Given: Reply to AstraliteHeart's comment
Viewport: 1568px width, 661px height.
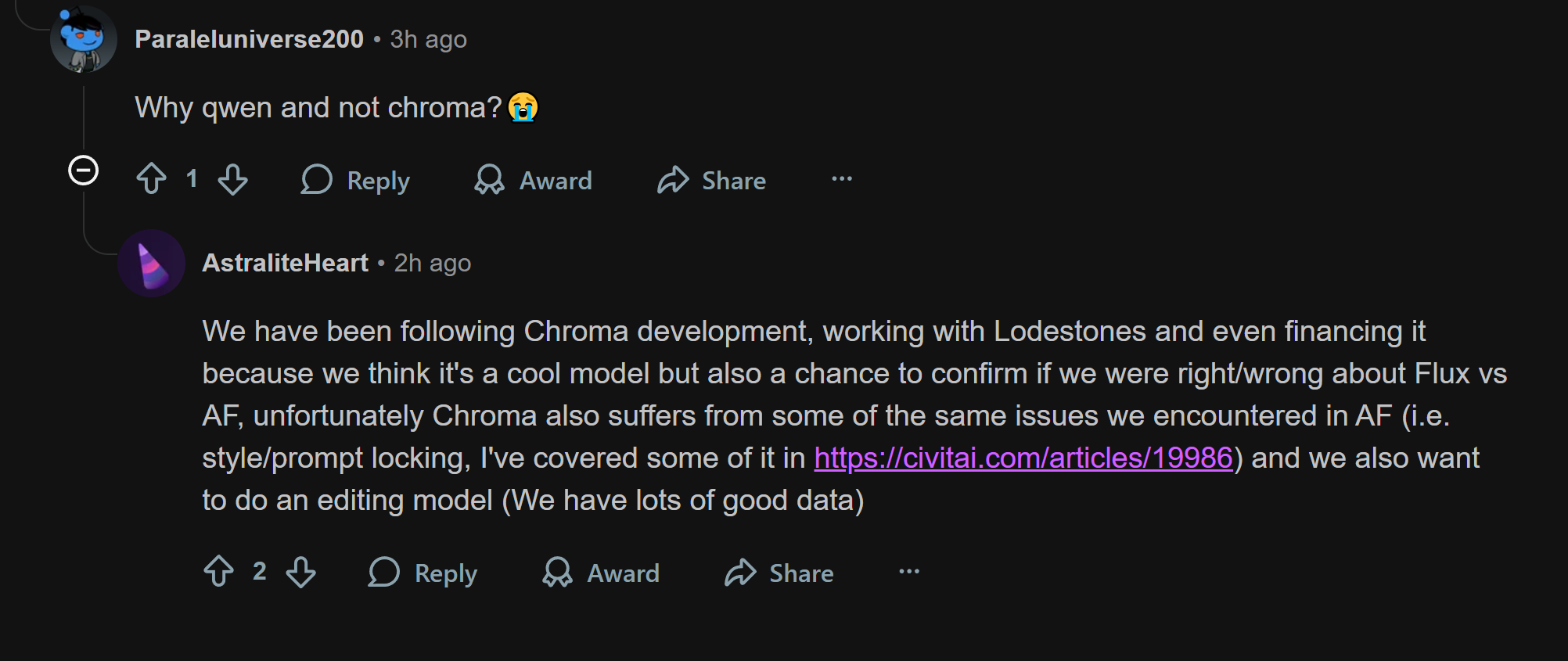Looking at the screenshot, I should [423, 573].
